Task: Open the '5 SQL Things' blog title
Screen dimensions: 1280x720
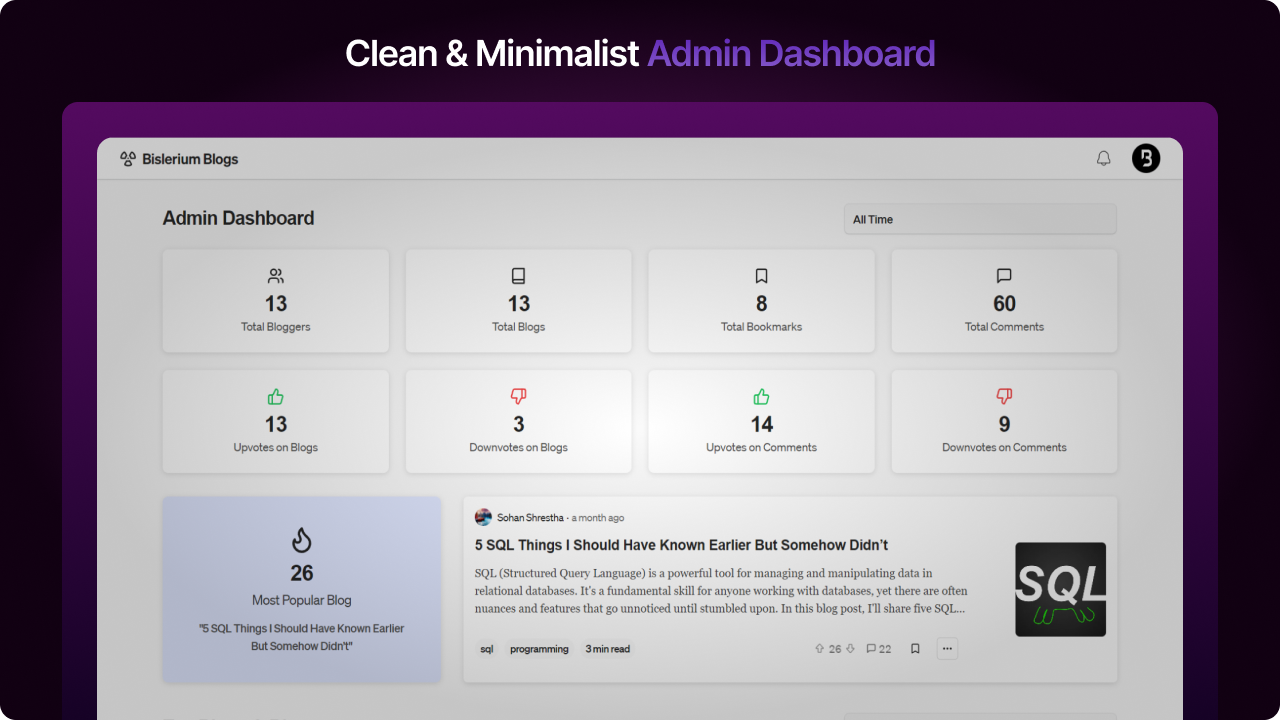Action: click(x=681, y=545)
